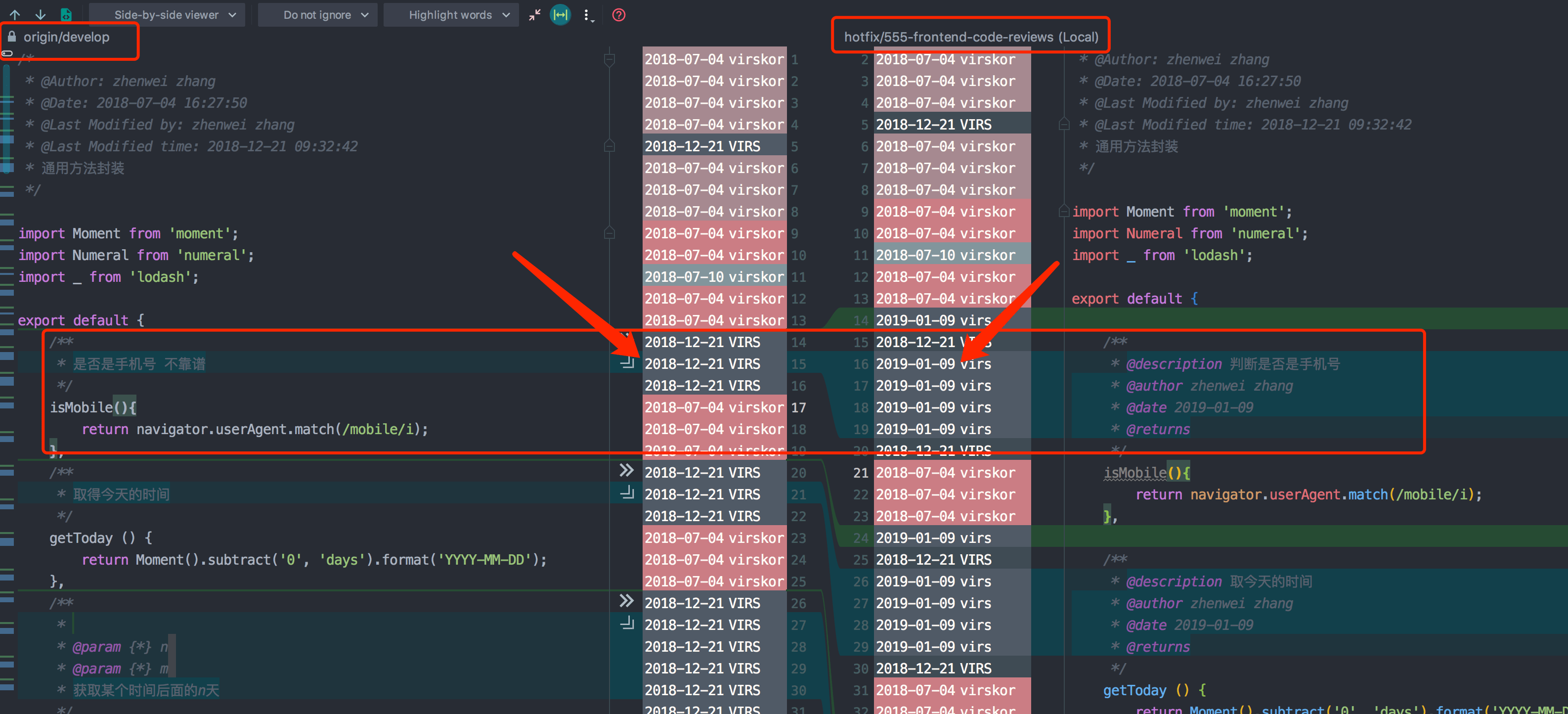
Task: Click hotfix annotation 2018-12-21 VIRS on line 5
Action: tap(952, 124)
